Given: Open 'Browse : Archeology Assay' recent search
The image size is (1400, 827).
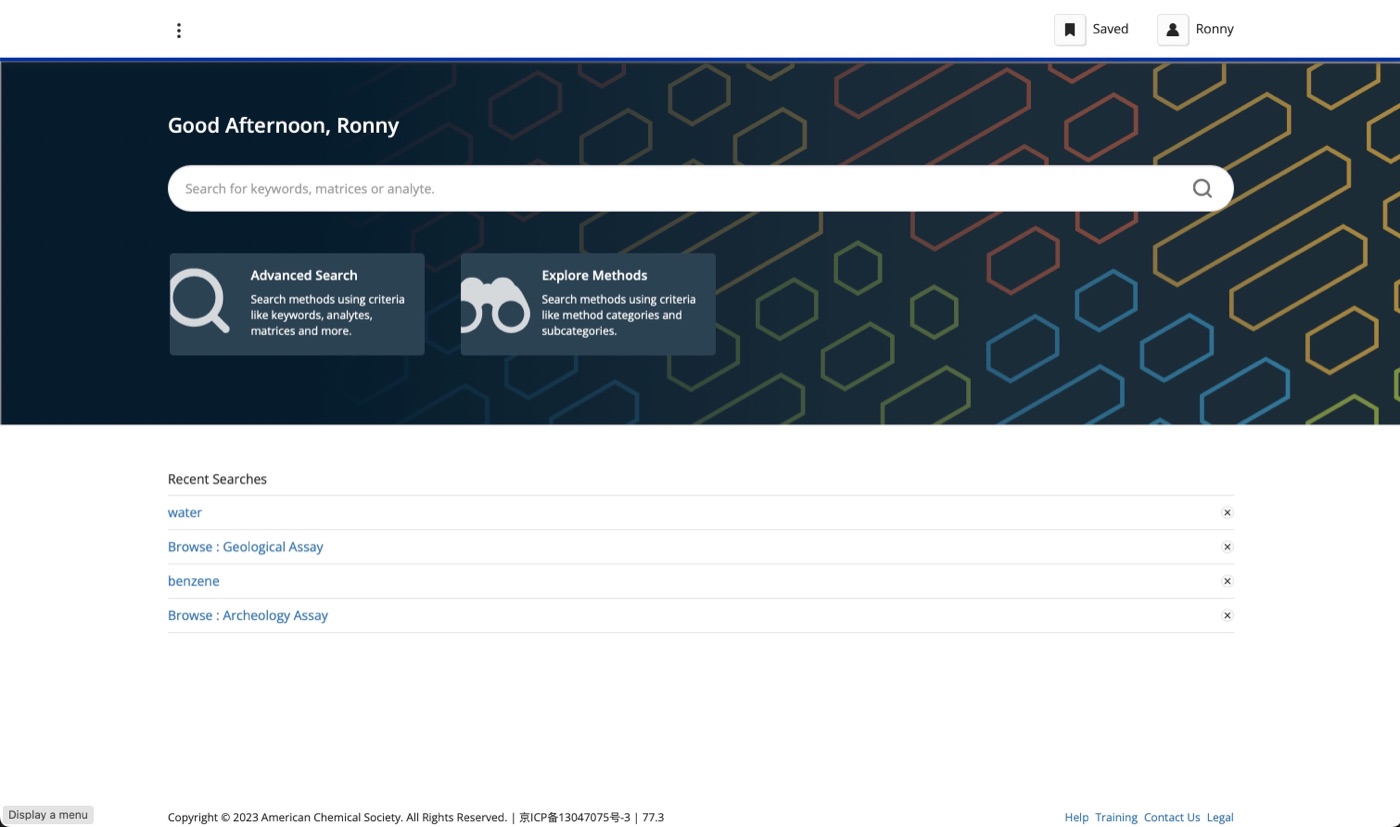Looking at the screenshot, I should pos(248,615).
